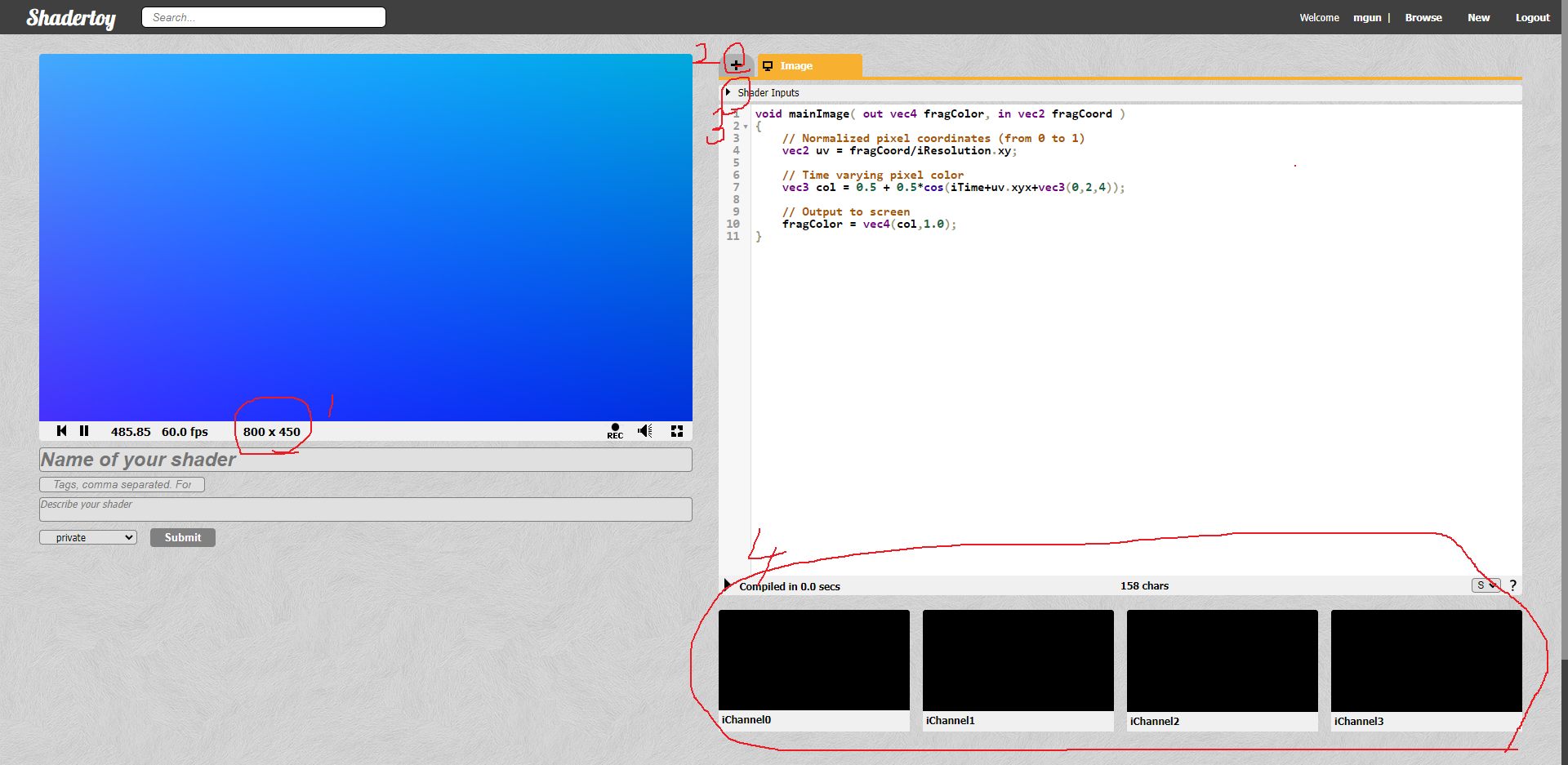Screen dimensions: 1568x765
Task: Open the Browse page
Action: (x=1423, y=18)
